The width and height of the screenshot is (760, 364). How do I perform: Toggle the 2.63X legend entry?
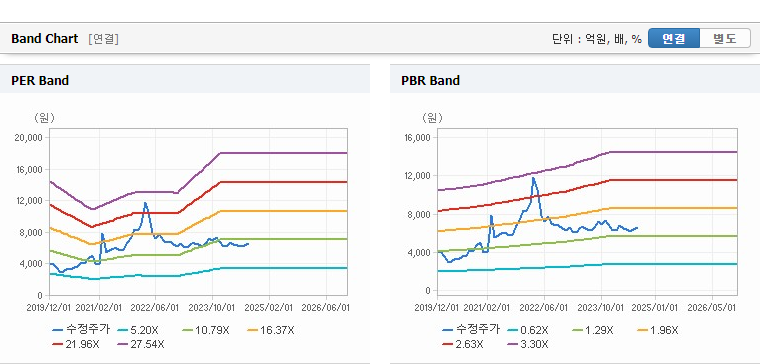[x=462, y=344]
